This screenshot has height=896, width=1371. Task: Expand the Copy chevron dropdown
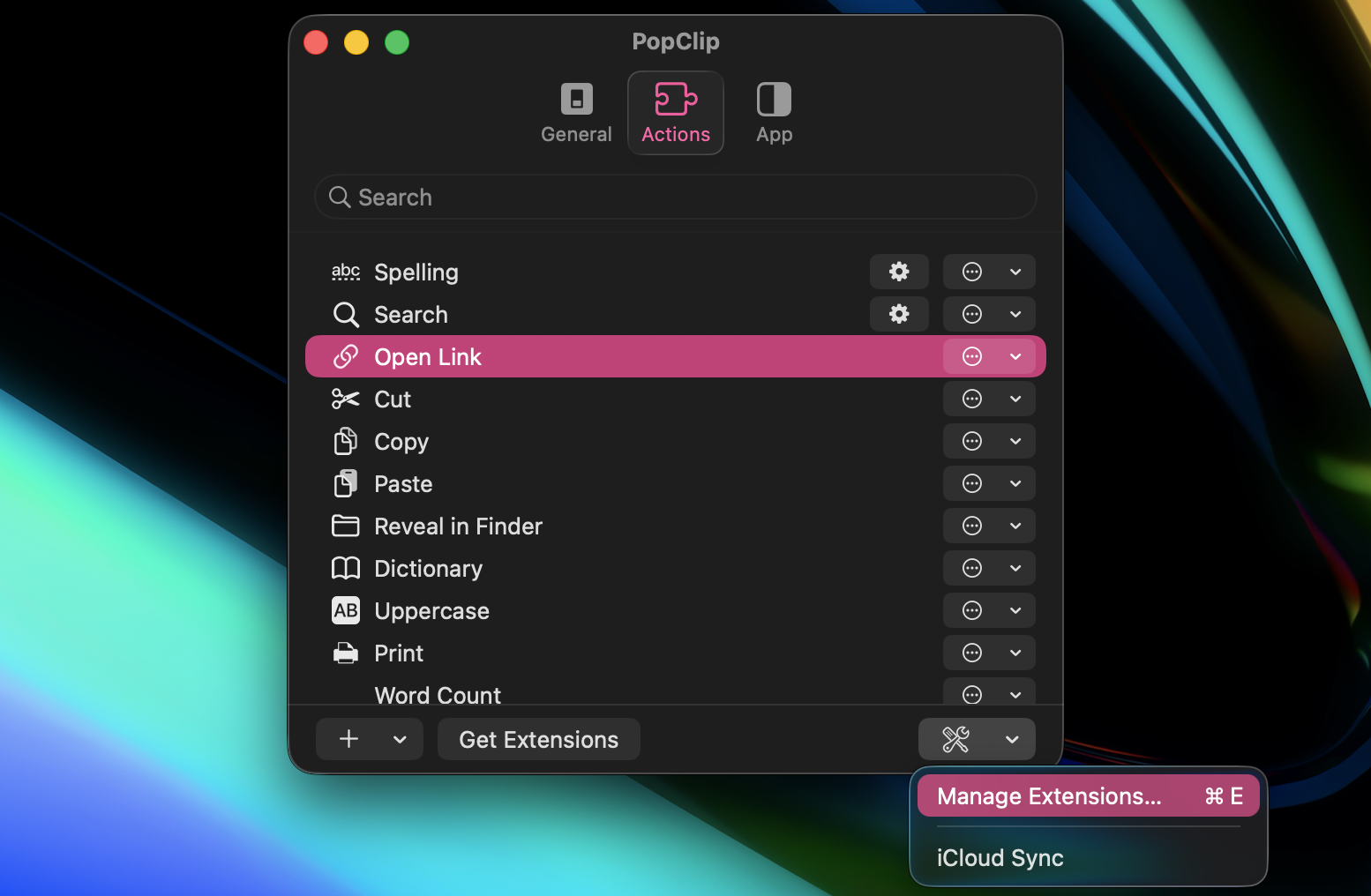click(x=1015, y=441)
